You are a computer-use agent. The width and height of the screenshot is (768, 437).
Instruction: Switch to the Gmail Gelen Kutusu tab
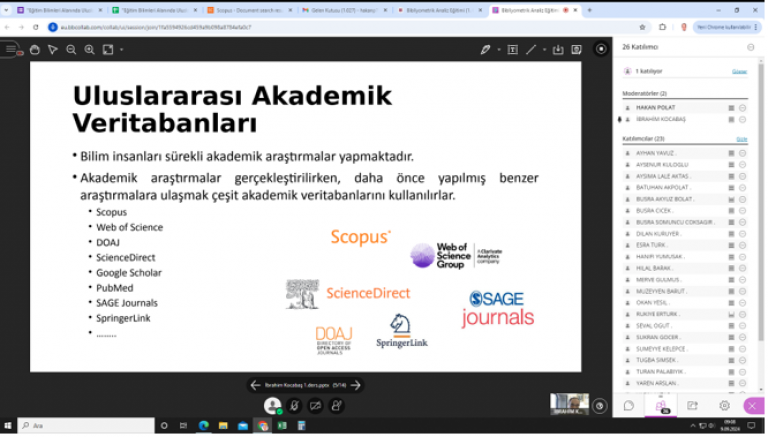point(344,10)
